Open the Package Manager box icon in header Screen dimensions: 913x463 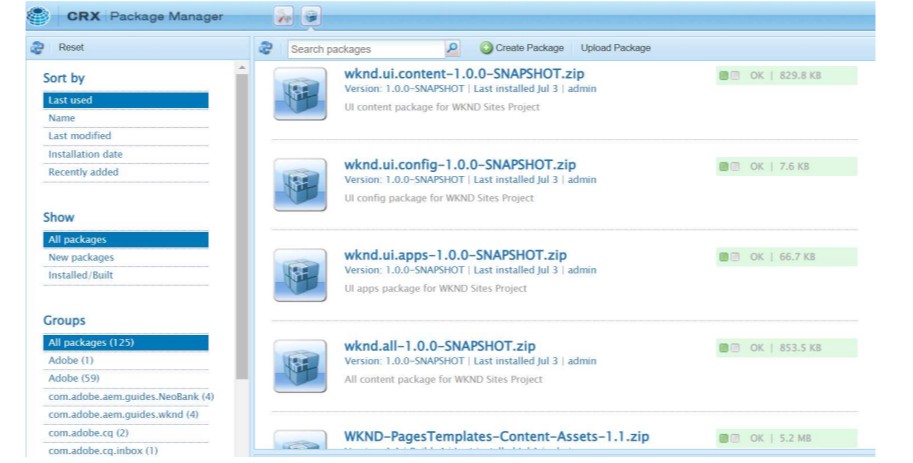pos(312,16)
